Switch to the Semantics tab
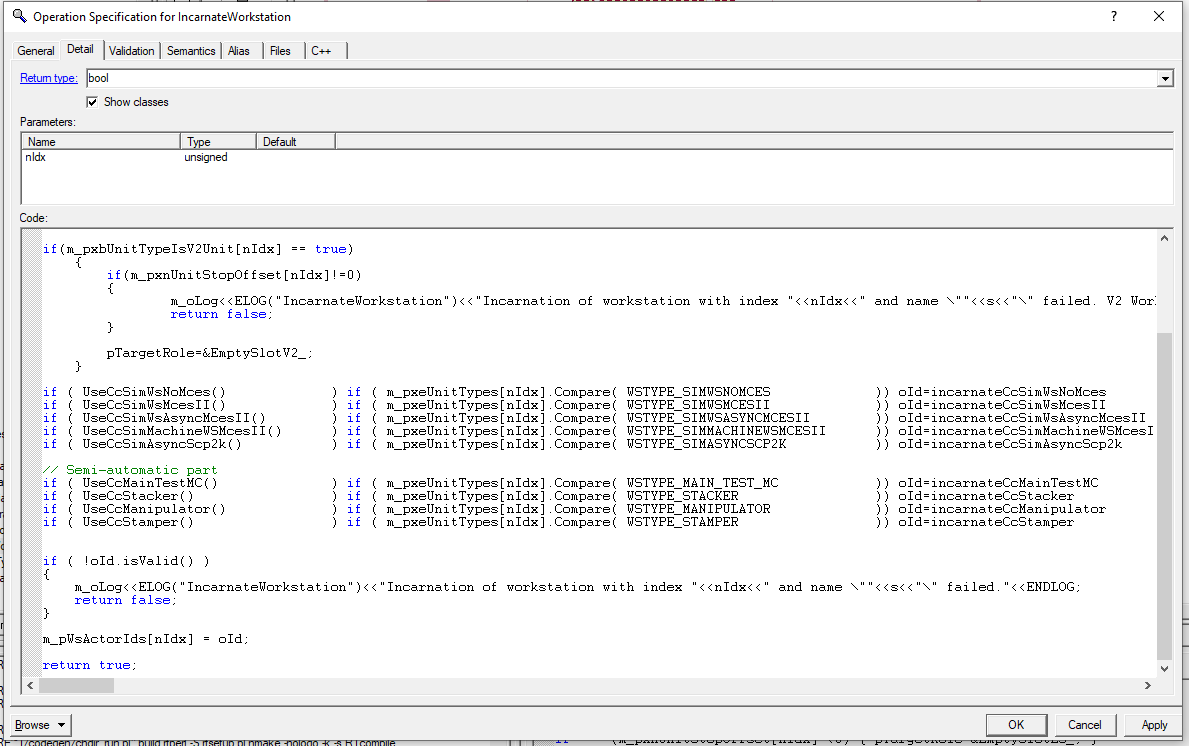1189x746 pixels. click(x=191, y=50)
